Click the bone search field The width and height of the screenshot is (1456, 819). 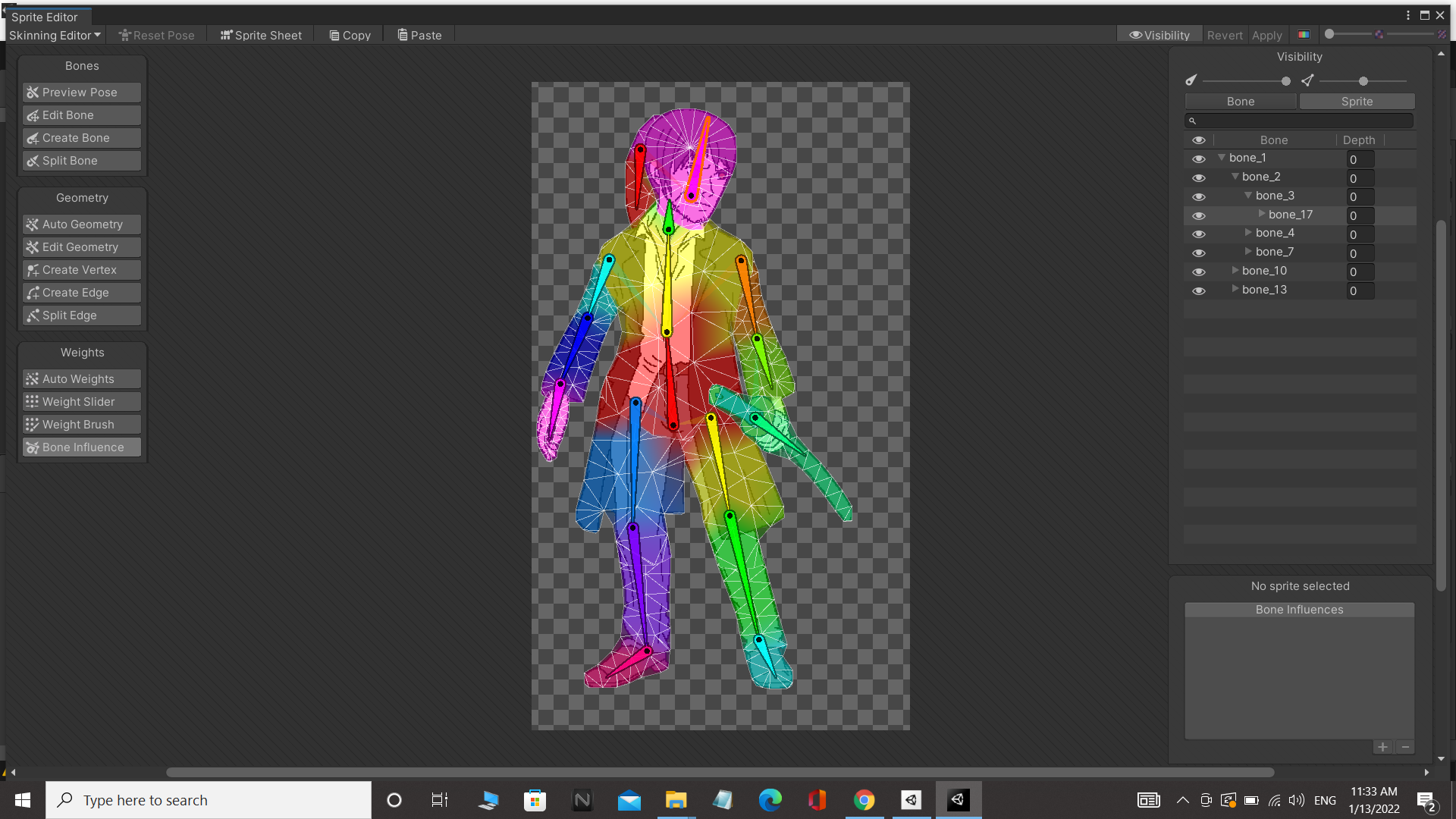click(1300, 121)
